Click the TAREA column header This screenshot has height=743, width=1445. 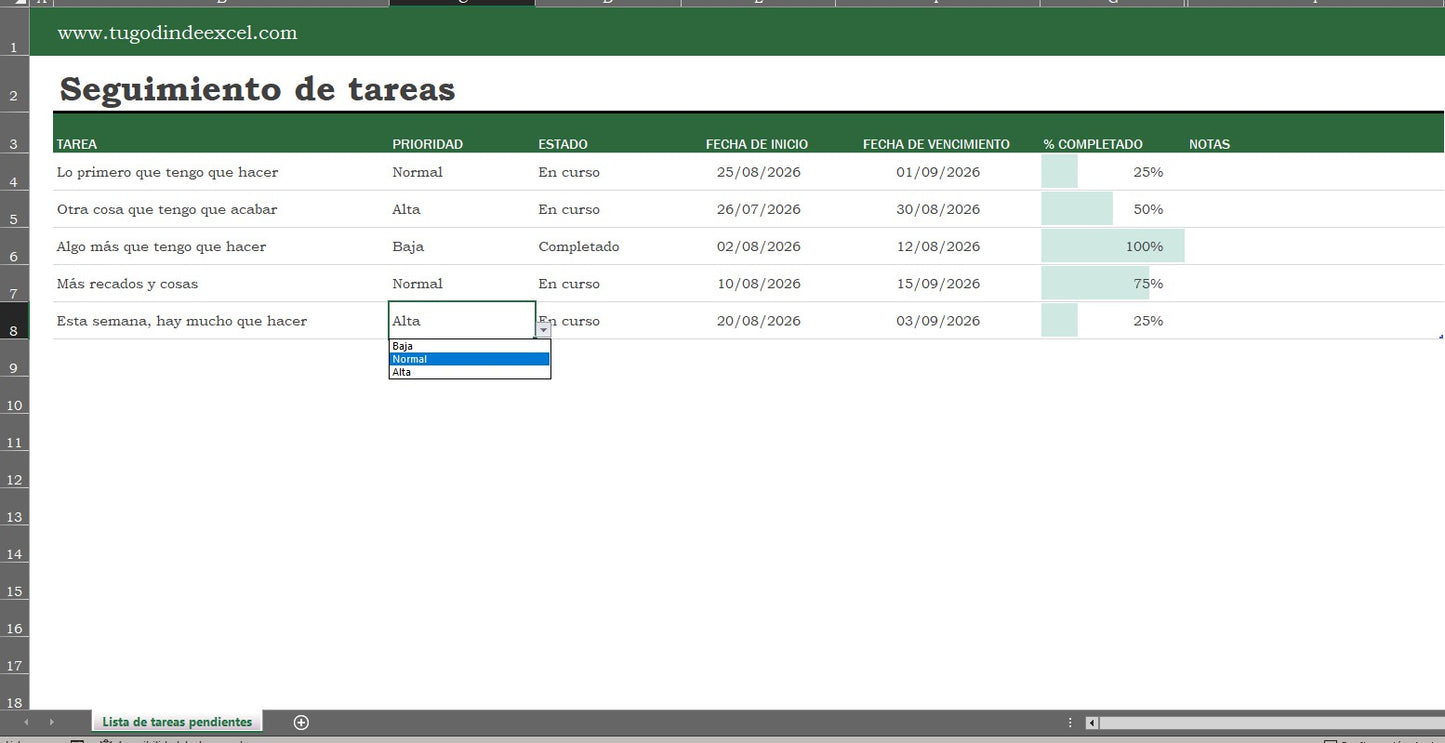[x=77, y=144]
